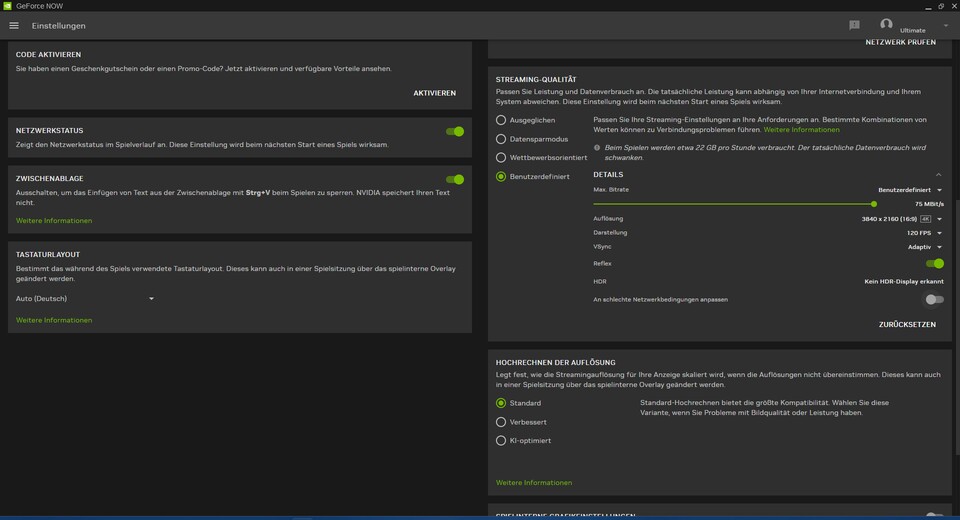This screenshot has height=520, width=960.
Task: Open the Max. Bitrate Benutzerdefiniert dropdown
Action: [x=910, y=190]
